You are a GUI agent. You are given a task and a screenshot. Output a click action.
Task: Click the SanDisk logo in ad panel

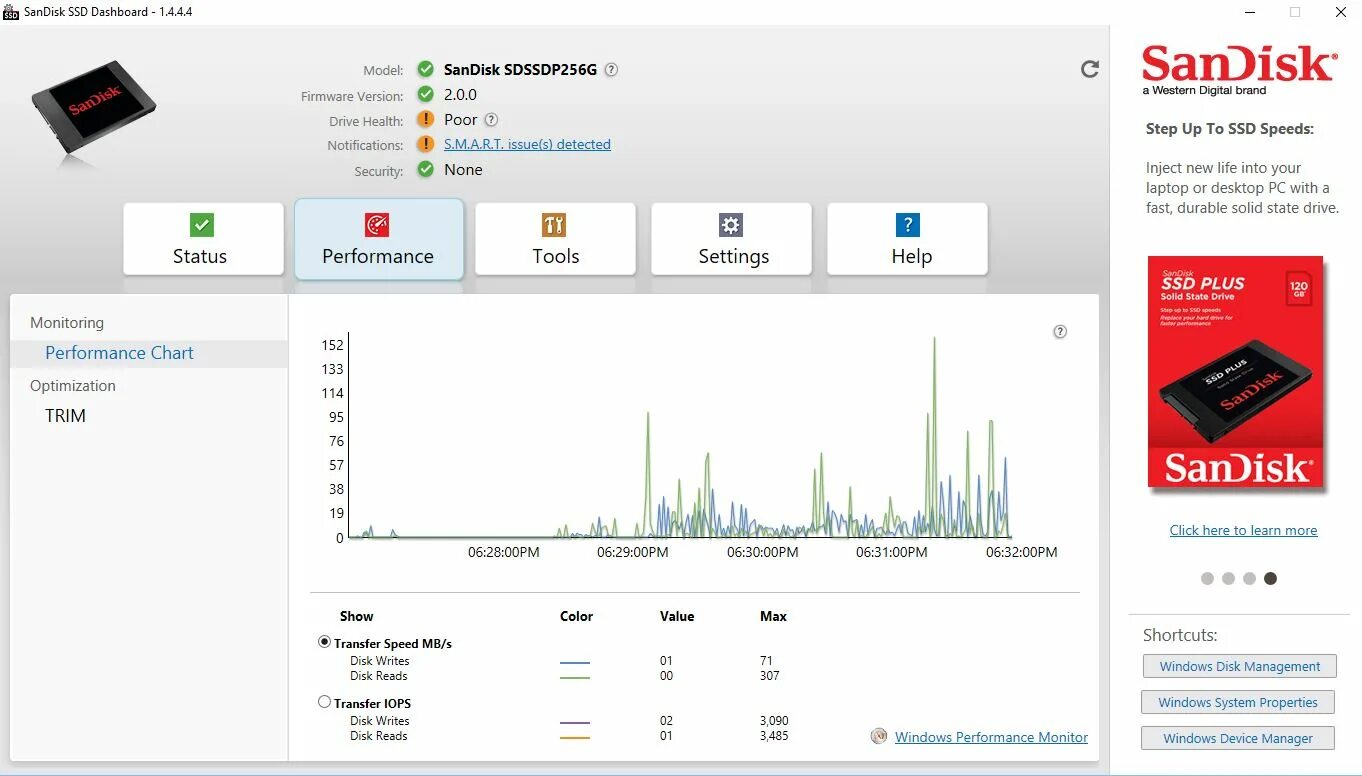click(1240, 69)
